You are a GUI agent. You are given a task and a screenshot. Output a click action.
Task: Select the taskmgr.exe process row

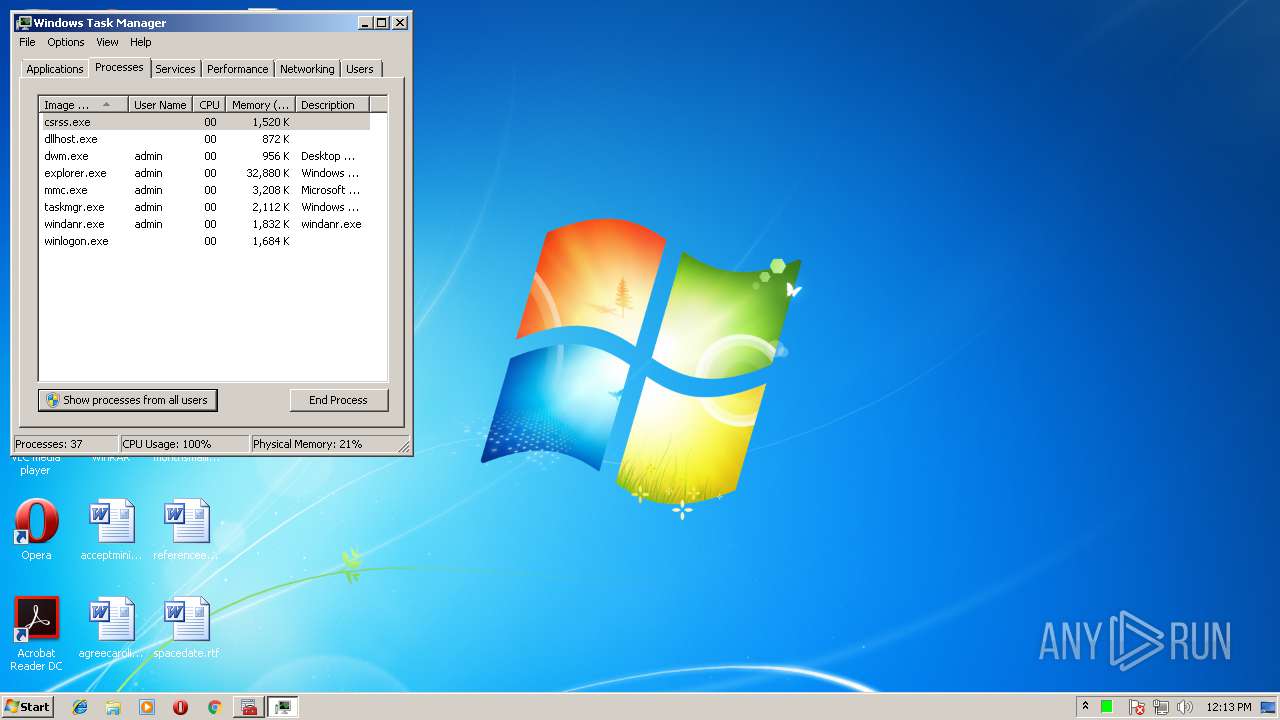(205, 207)
